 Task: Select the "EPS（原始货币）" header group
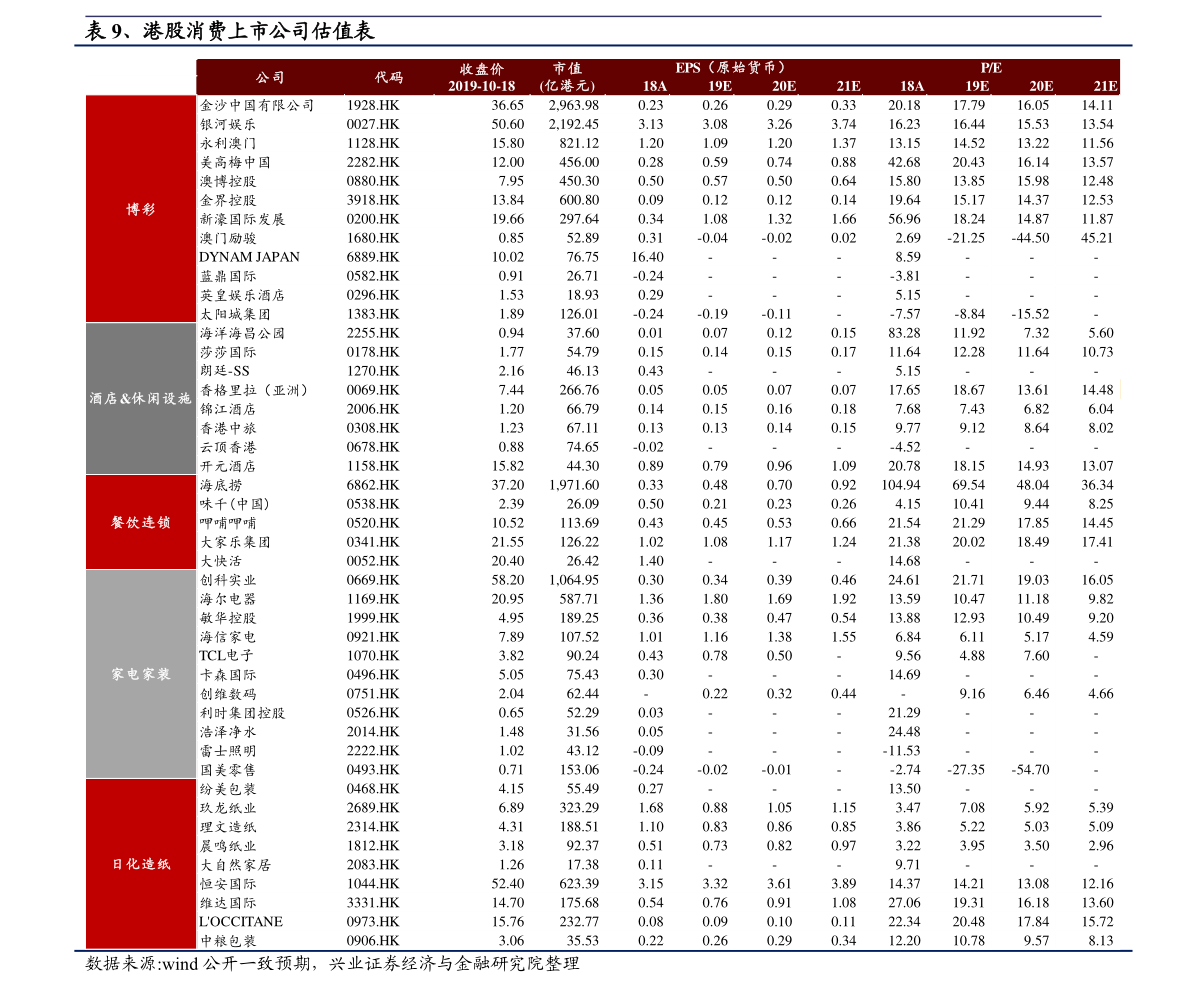[730, 68]
